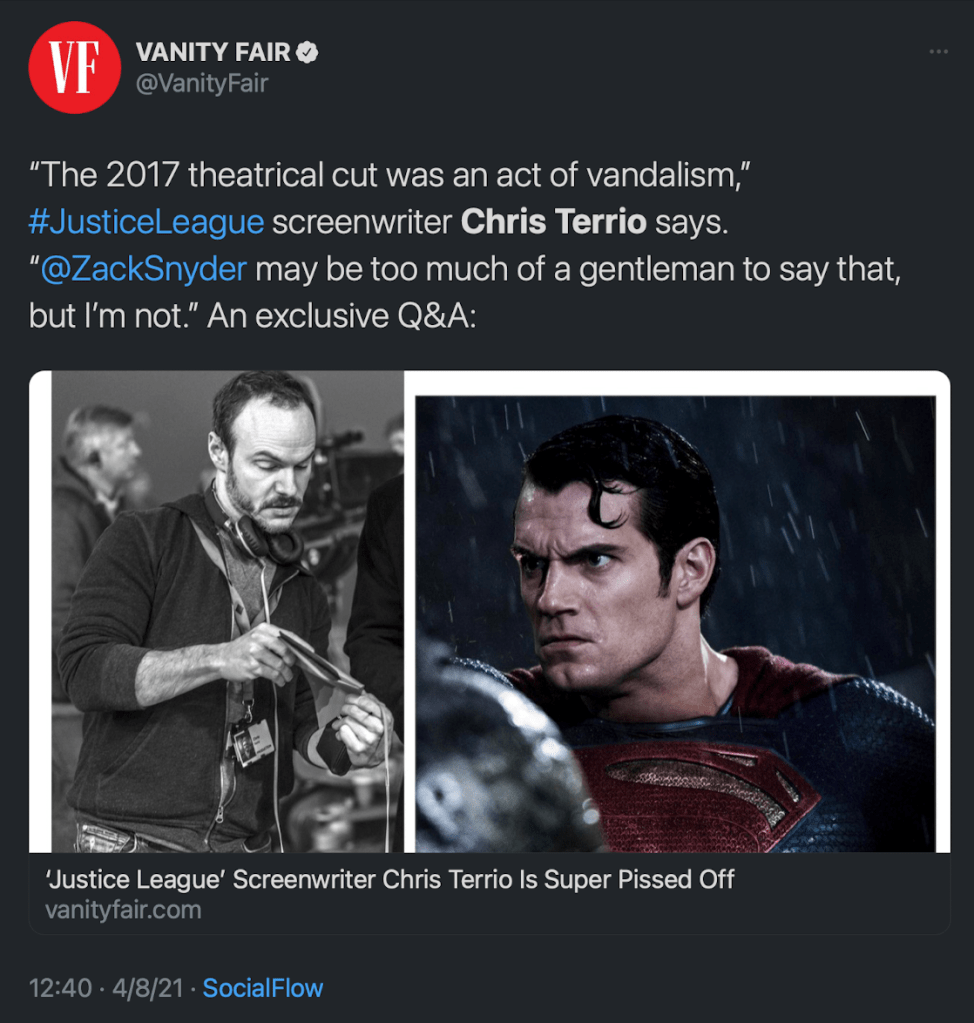Open the VANITY FAIR display name
Image resolution: width=974 pixels, height=1023 pixels.
(x=213, y=53)
